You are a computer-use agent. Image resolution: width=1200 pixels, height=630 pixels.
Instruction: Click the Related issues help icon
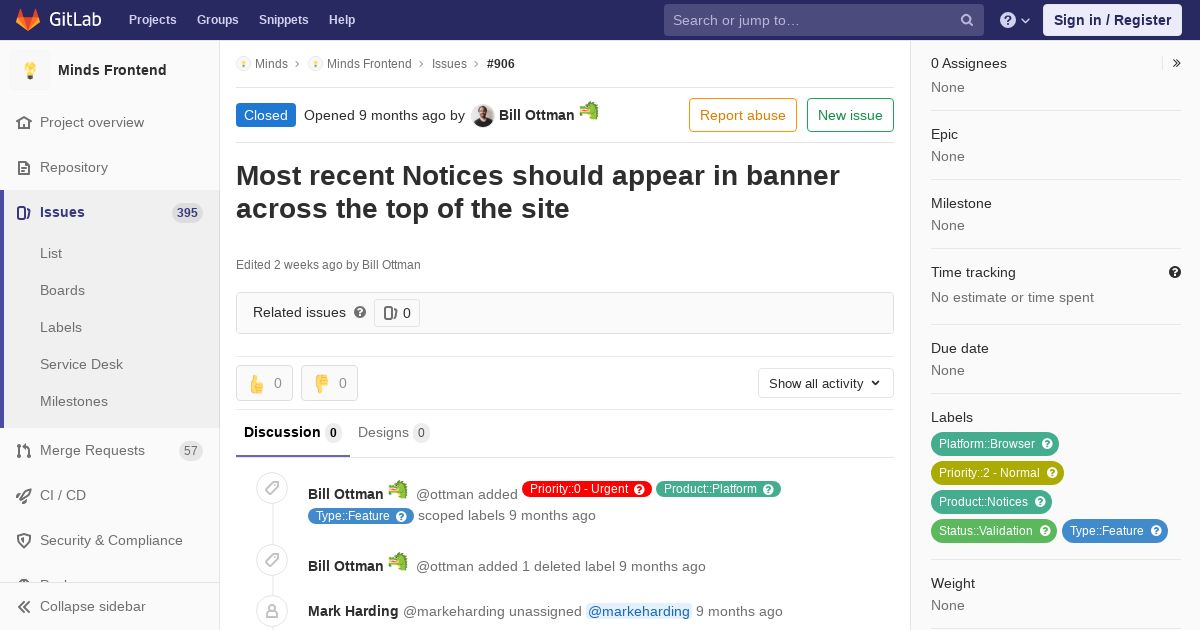(x=360, y=312)
